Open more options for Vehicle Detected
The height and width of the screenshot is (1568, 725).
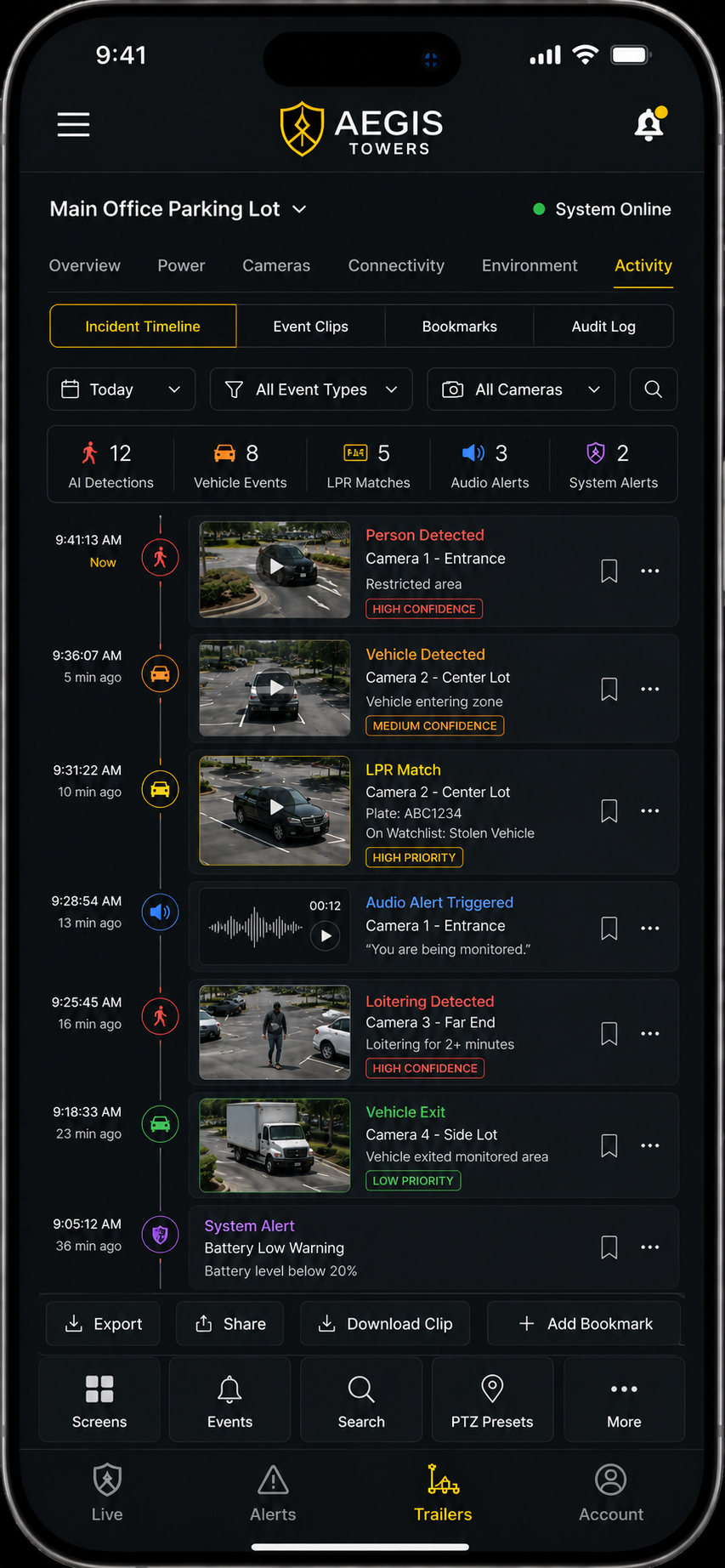click(650, 689)
